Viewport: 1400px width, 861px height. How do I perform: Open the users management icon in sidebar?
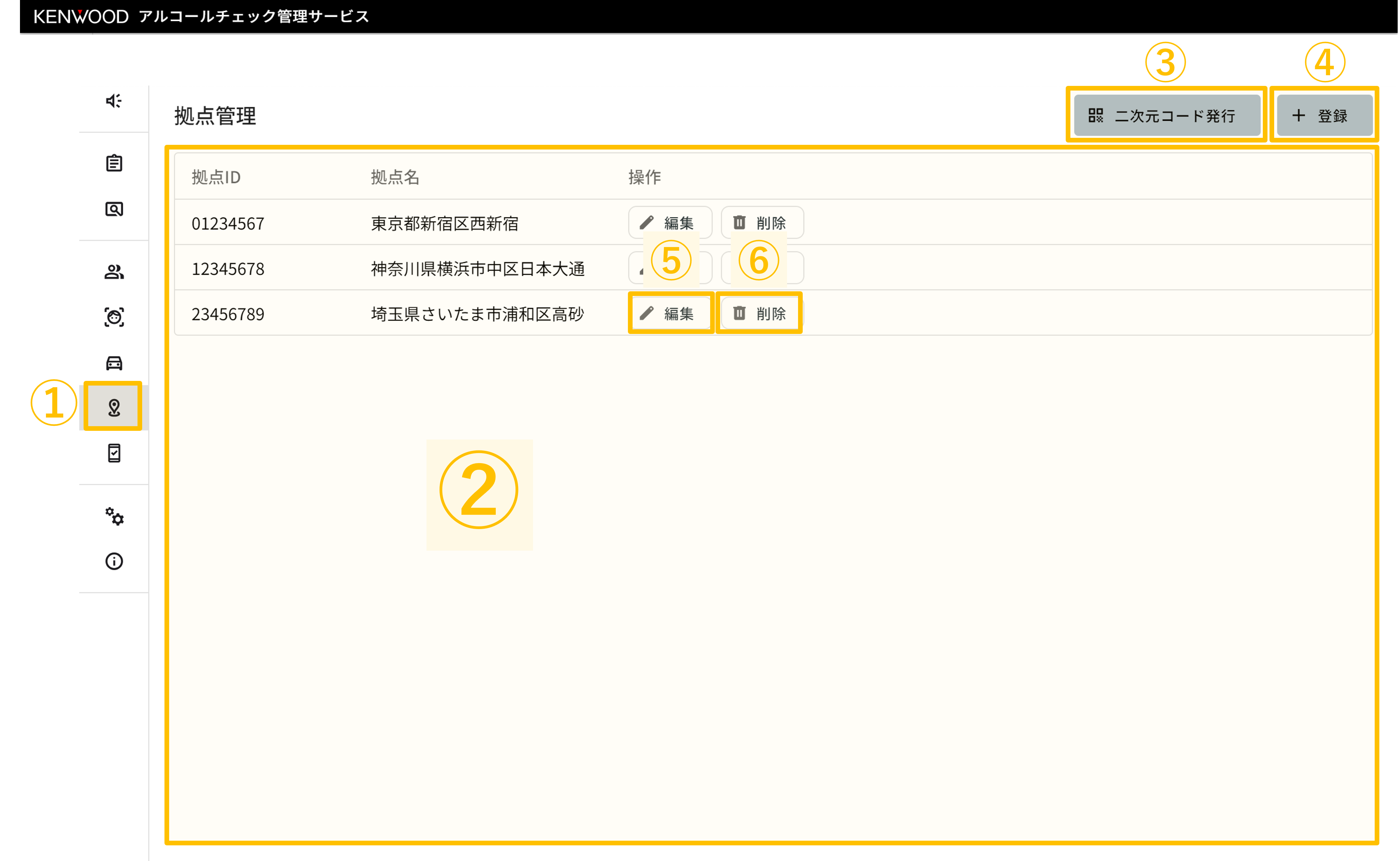(x=114, y=272)
